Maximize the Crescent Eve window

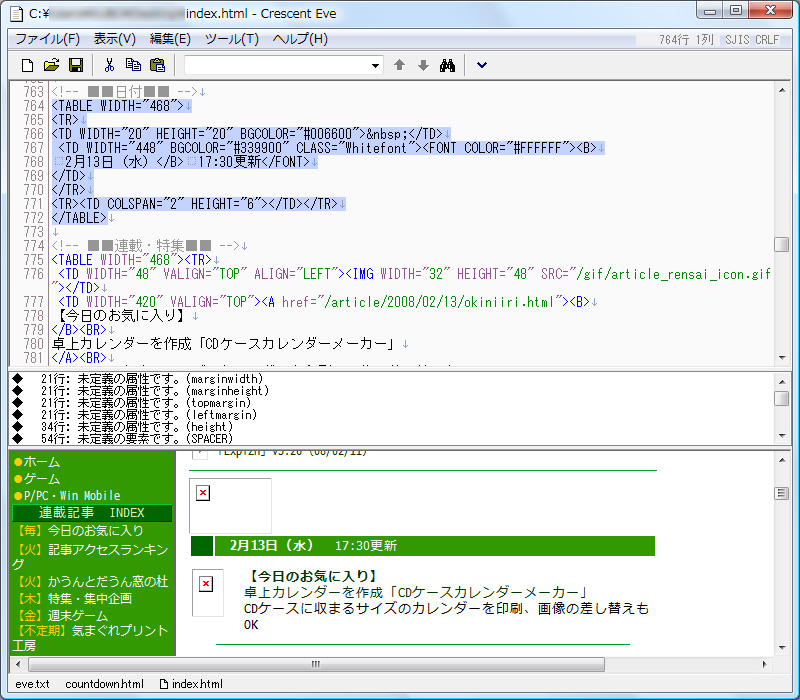click(x=736, y=10)
